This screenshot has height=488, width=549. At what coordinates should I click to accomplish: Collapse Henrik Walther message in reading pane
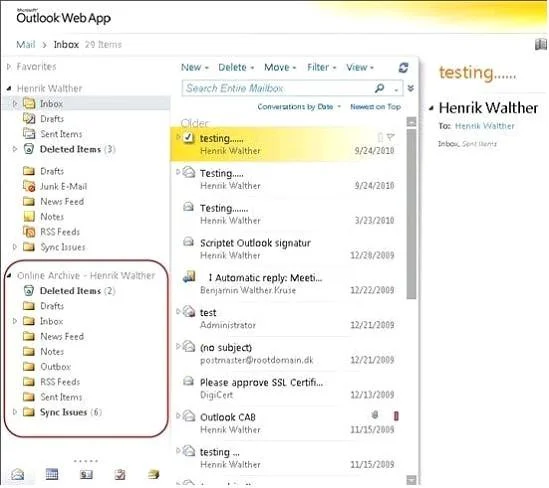pos(431,108)
